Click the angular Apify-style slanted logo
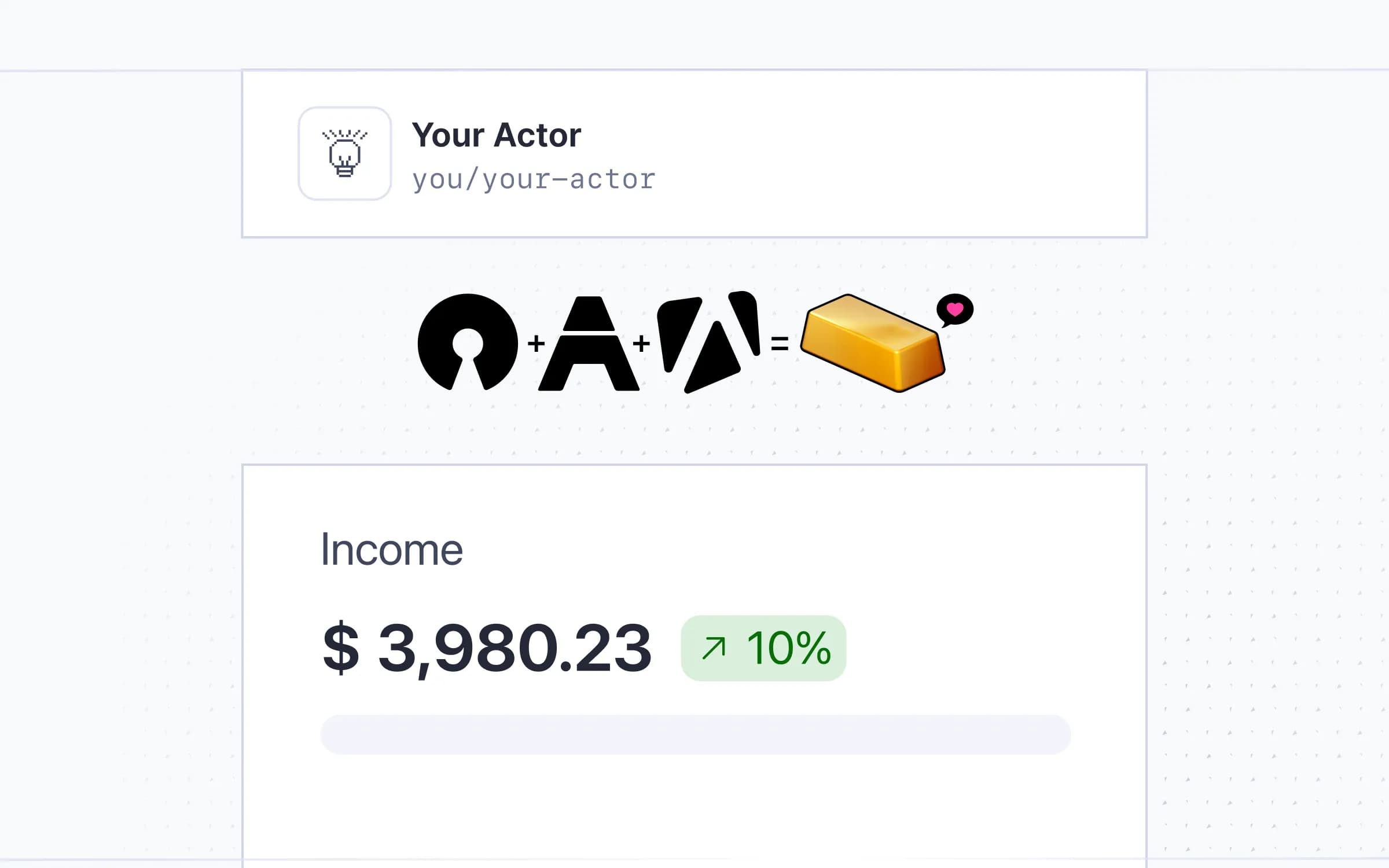Viewport: 1389px width, 868px height. pyautogui.click(x=708, y=342)
